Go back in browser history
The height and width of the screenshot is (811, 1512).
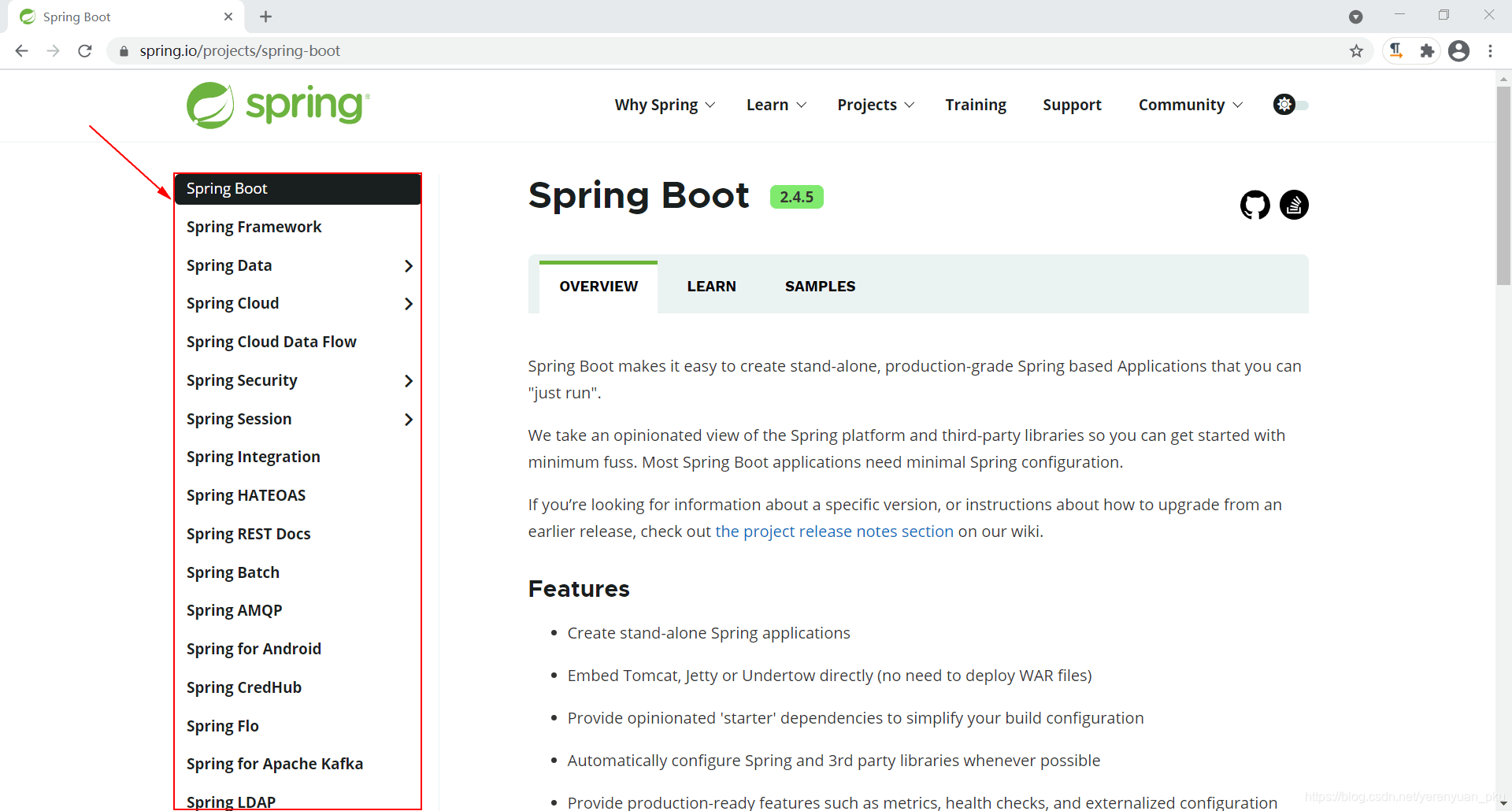pos(22,50)
